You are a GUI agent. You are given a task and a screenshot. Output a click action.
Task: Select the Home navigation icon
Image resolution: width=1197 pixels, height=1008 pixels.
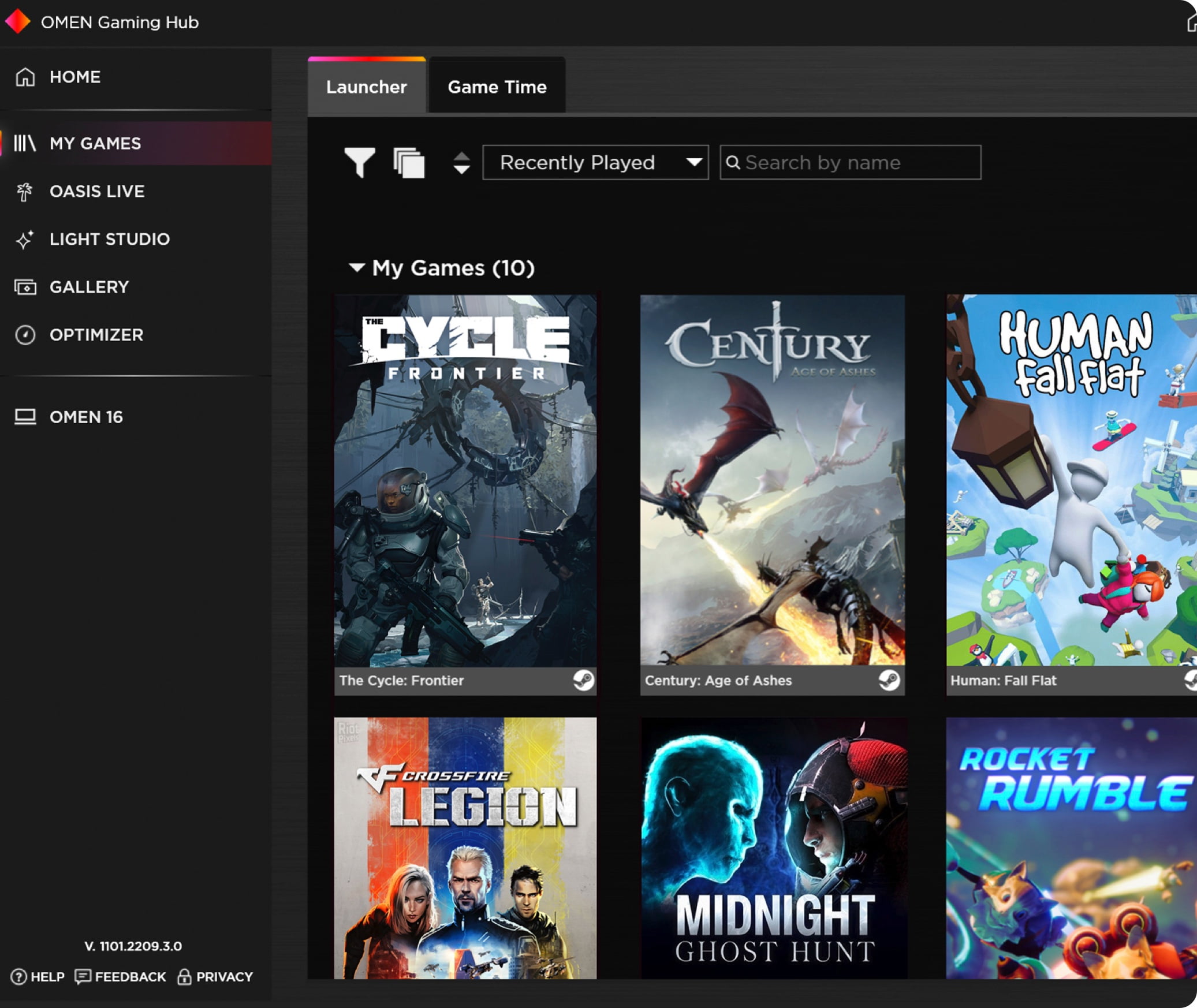25,77
